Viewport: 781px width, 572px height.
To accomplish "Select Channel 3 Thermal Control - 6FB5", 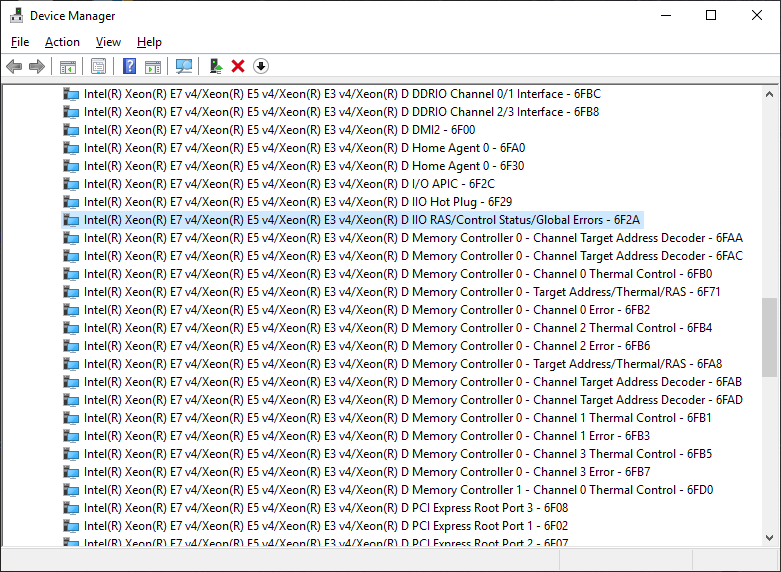I will (x=398, y=454).
